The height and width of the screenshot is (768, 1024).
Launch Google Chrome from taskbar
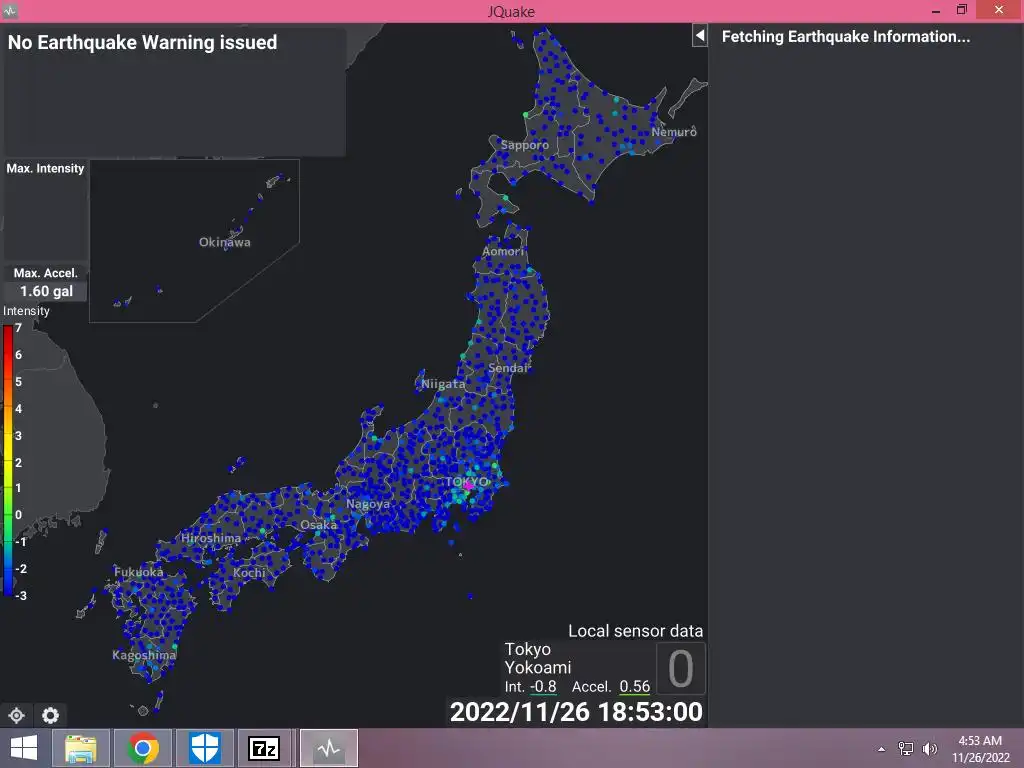tap(142, 748)
